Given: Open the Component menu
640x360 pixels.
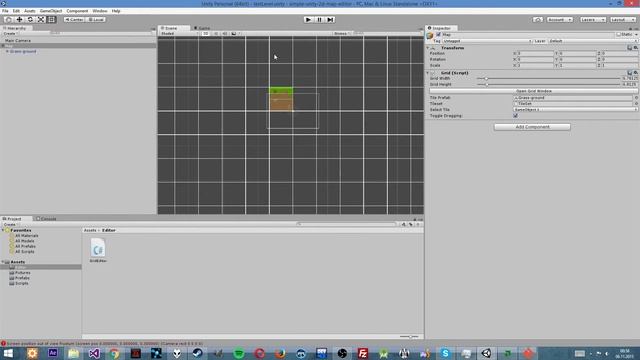Looking at the screenshot, I should click(77, 11).
